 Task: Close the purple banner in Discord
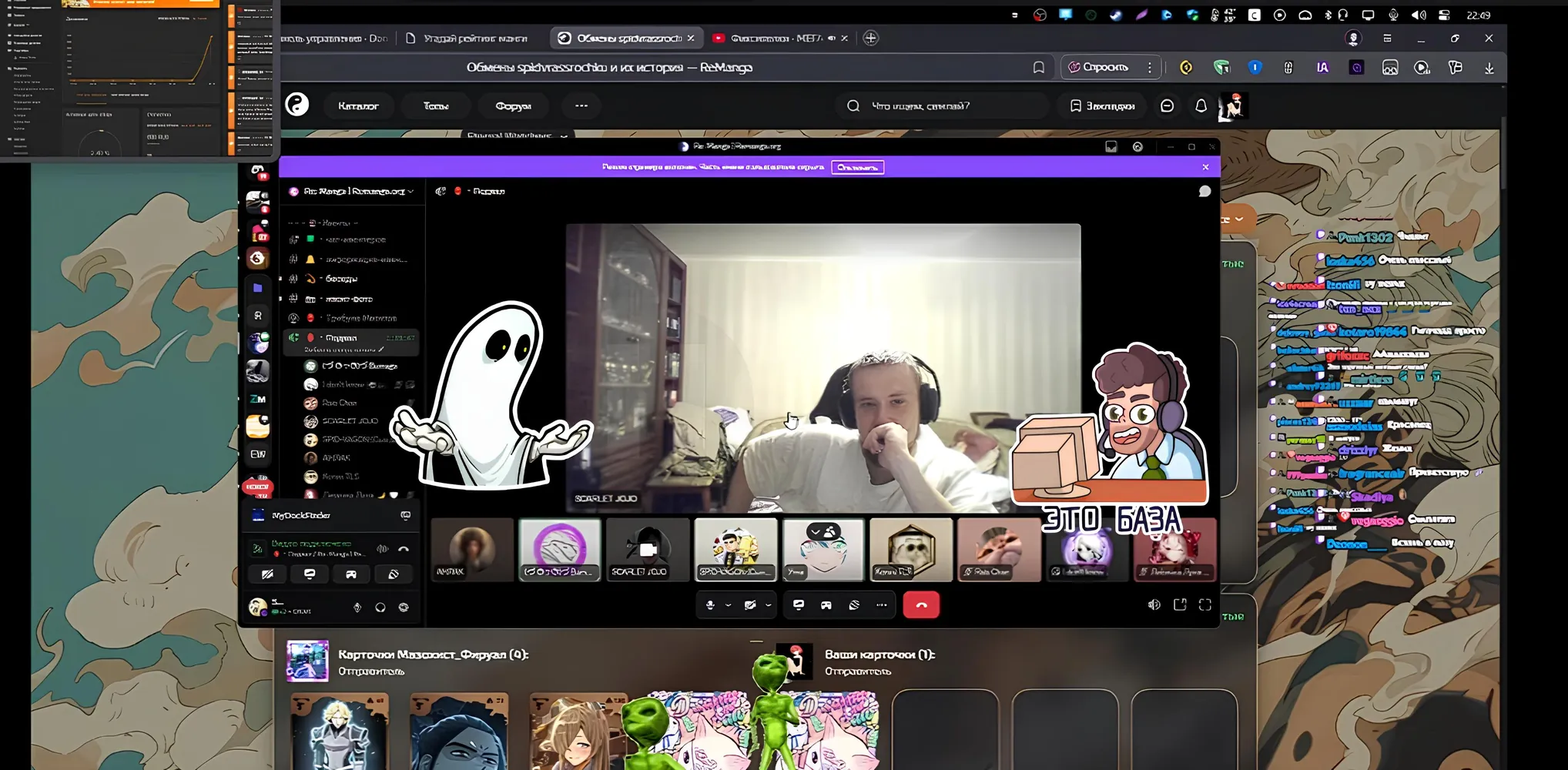(x=1205, y=167)
